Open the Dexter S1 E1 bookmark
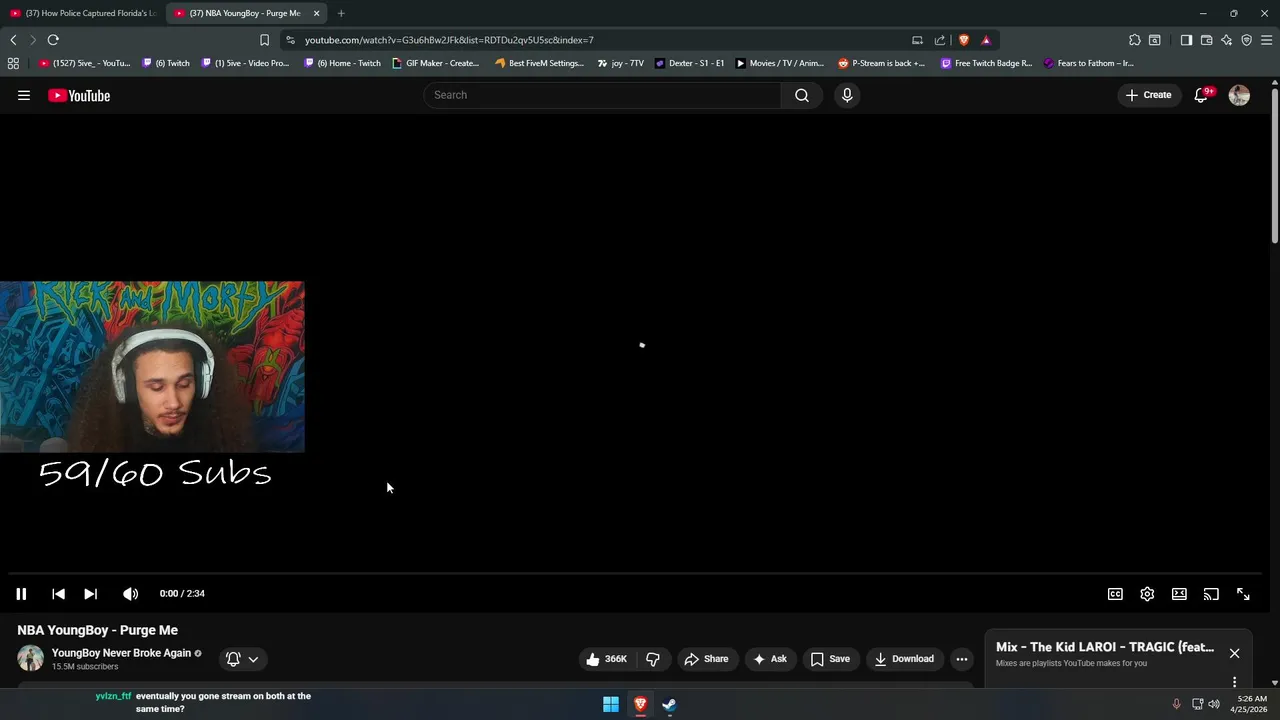Viewport: 1280px width, 720px height. coord(690,63)
